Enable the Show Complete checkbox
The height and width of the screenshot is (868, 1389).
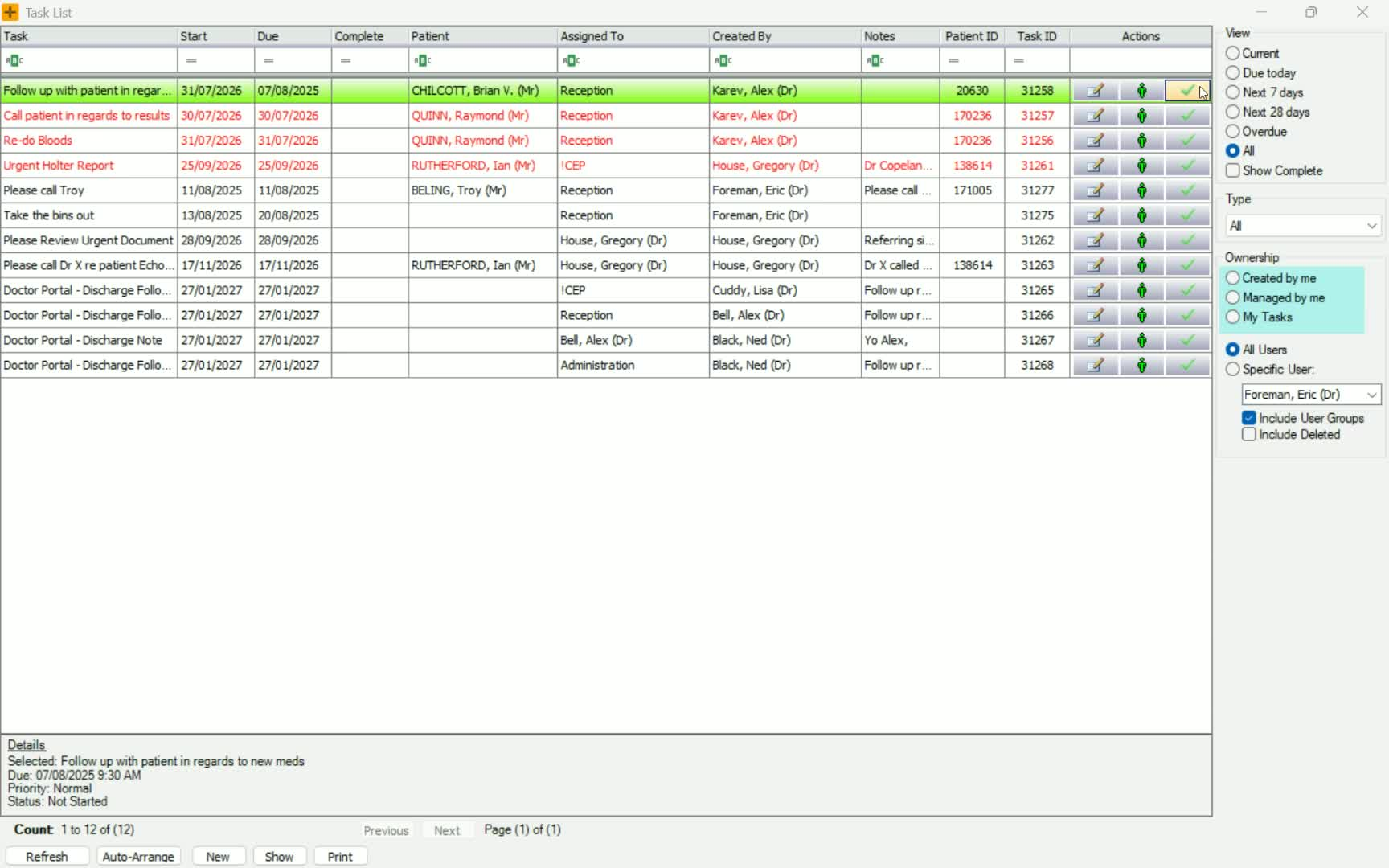(1233, 170)
